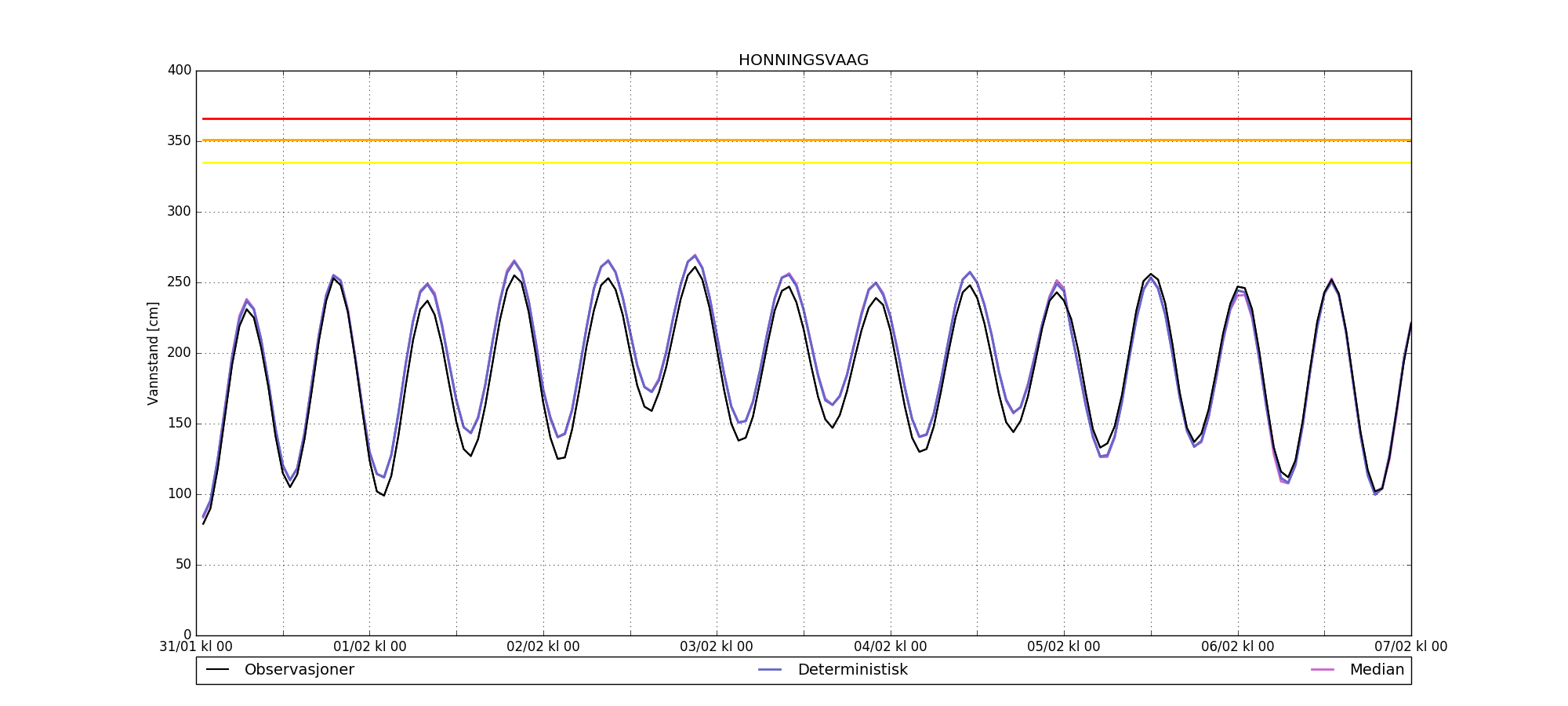Screen dimensions: 1568x706
Task: Click the 100 y-axis tick label
Action: [x=180, y=494]
